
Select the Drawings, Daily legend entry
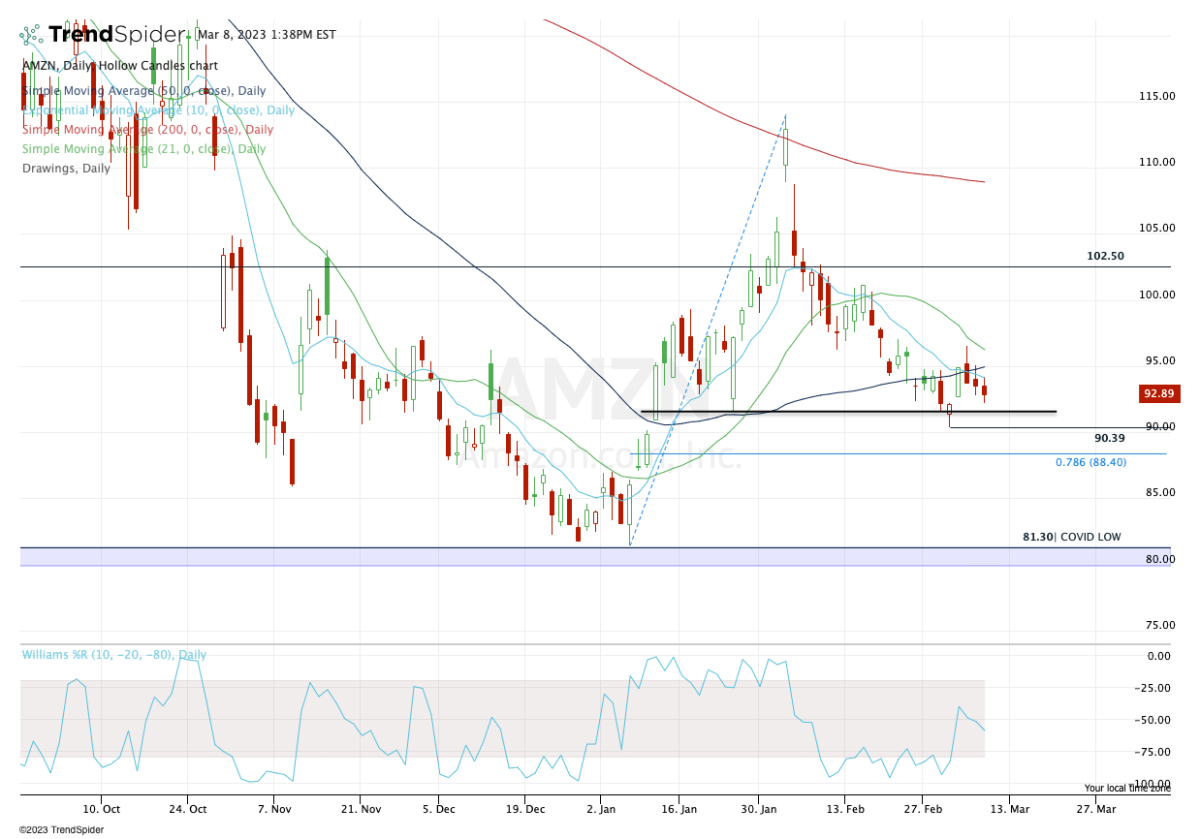[x=66, y=168]
